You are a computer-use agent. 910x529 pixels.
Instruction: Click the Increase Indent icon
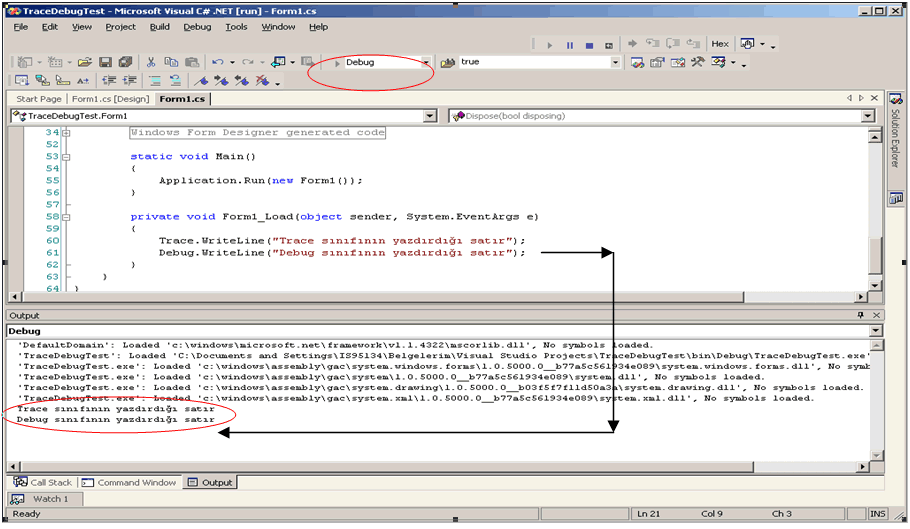point(129,81)
